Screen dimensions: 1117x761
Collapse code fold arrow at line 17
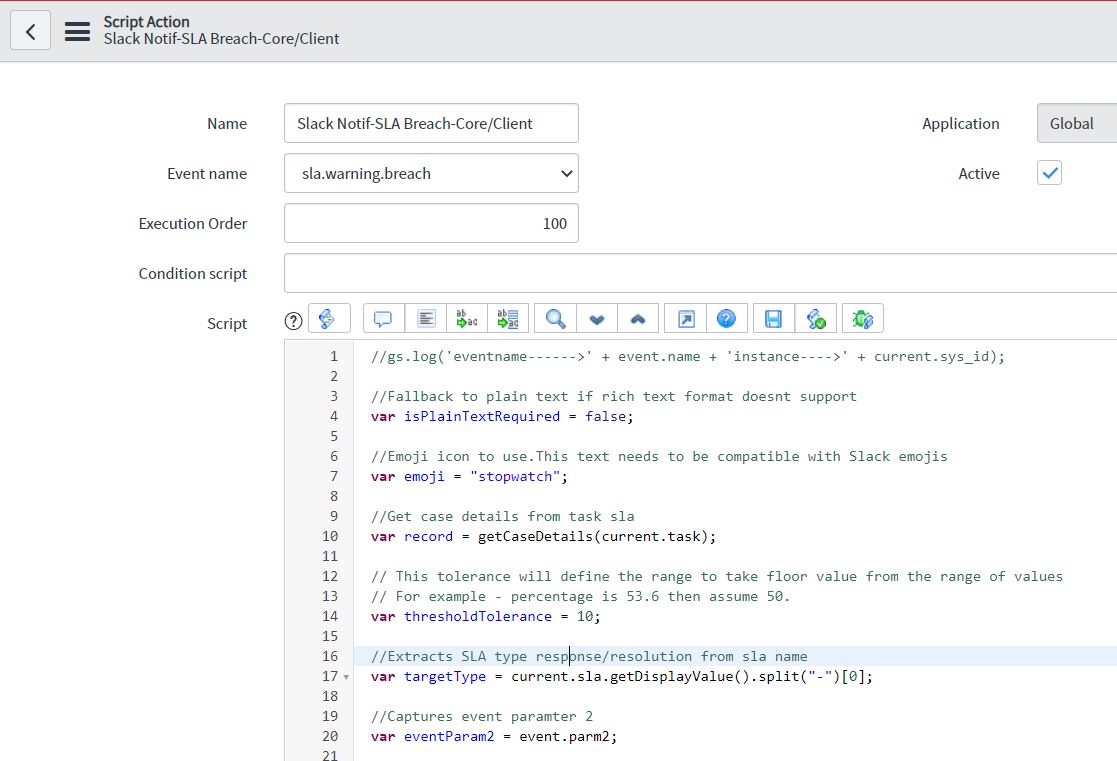pyautogui.click(x=346, y=677)
